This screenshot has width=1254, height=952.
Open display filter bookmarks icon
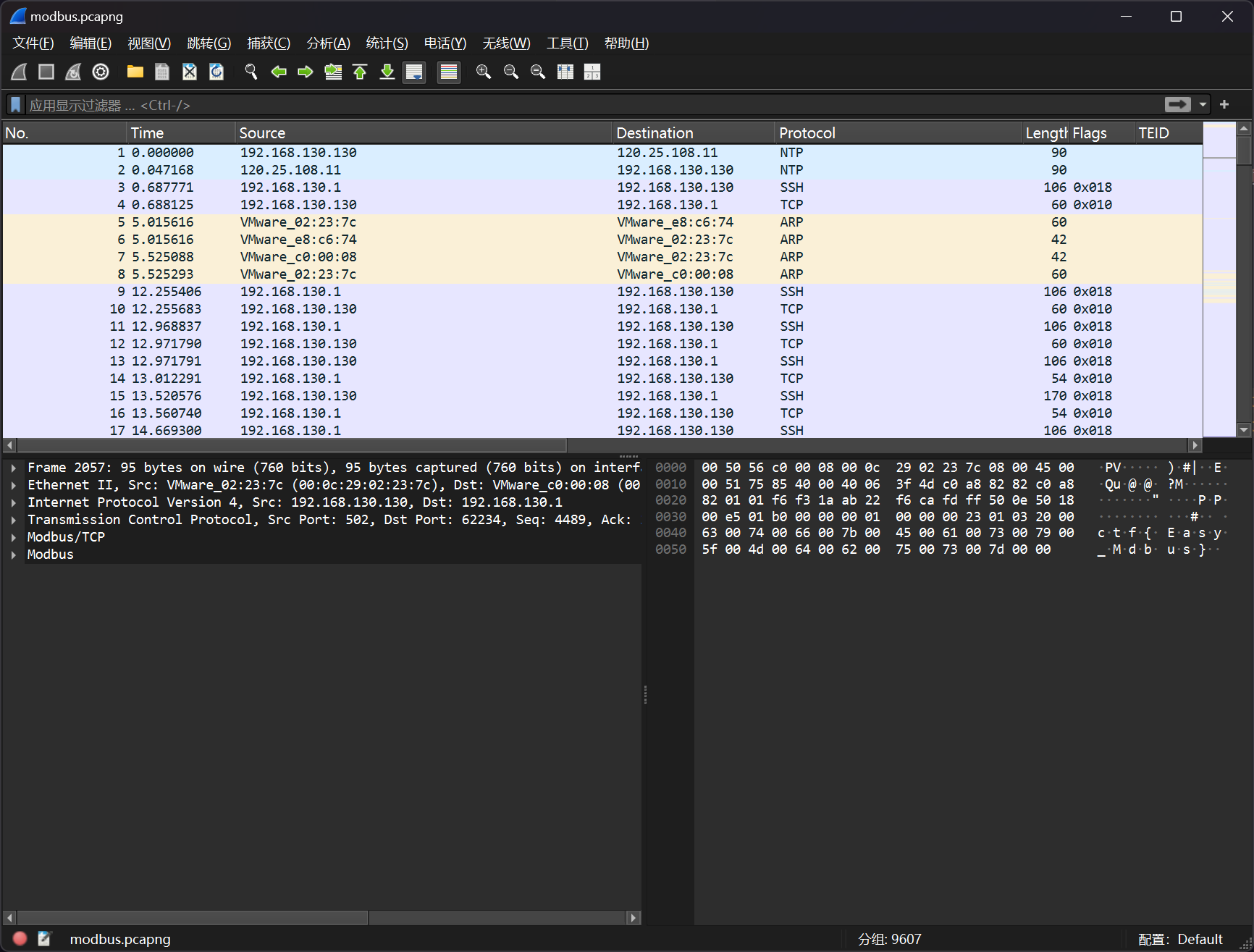point(16,105)
